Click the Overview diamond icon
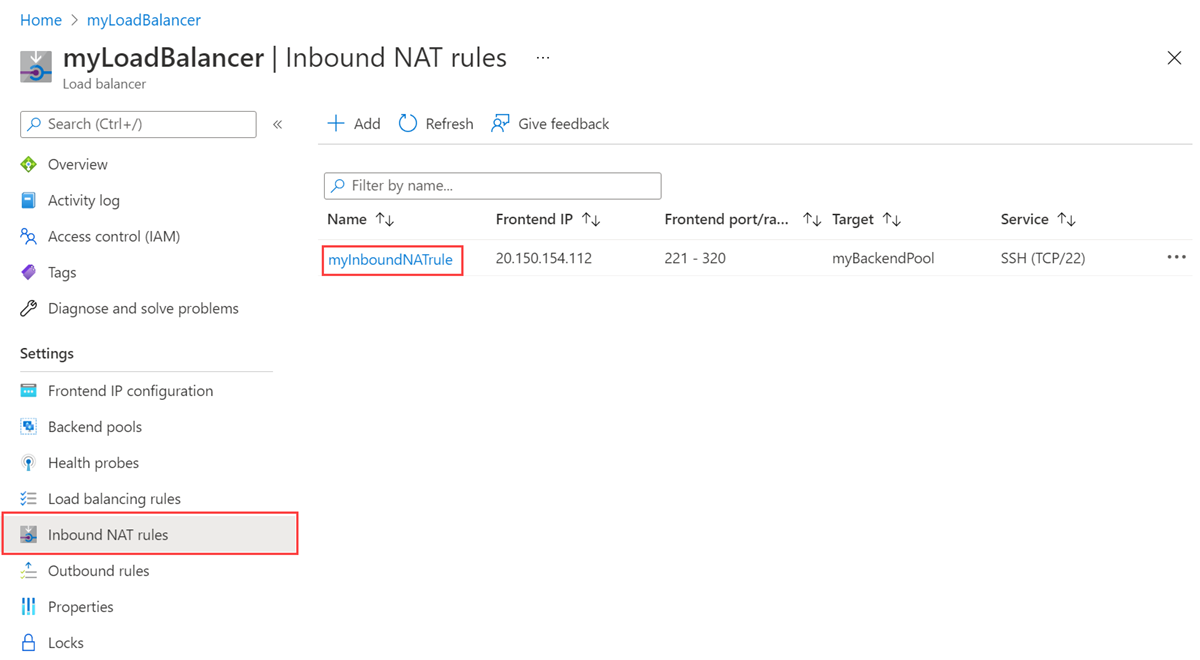 (28, 165)
